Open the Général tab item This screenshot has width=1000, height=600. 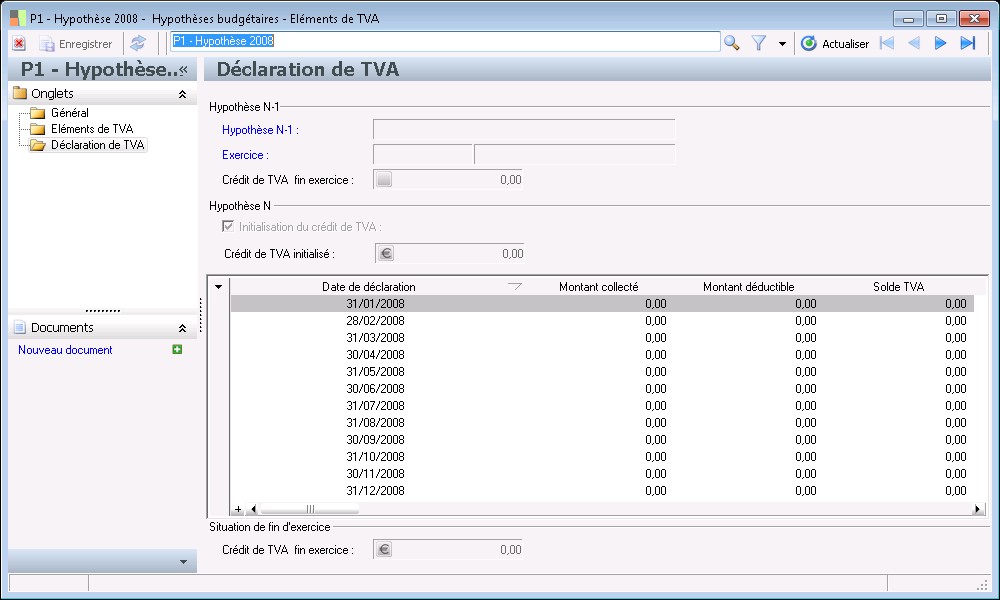(x=69, y=113)
